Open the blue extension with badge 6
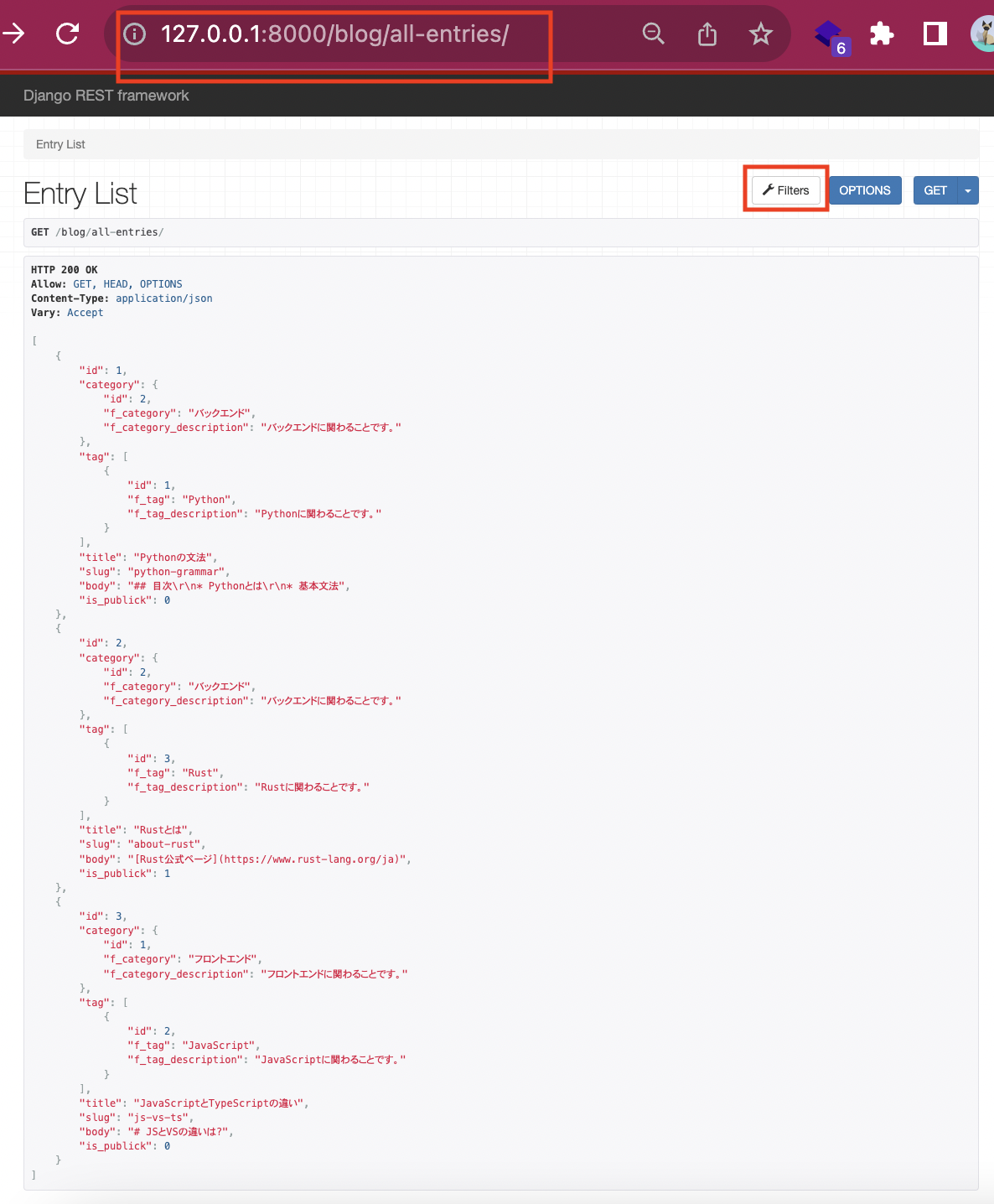Viewport: 994px width, 1204px height. 832,37
